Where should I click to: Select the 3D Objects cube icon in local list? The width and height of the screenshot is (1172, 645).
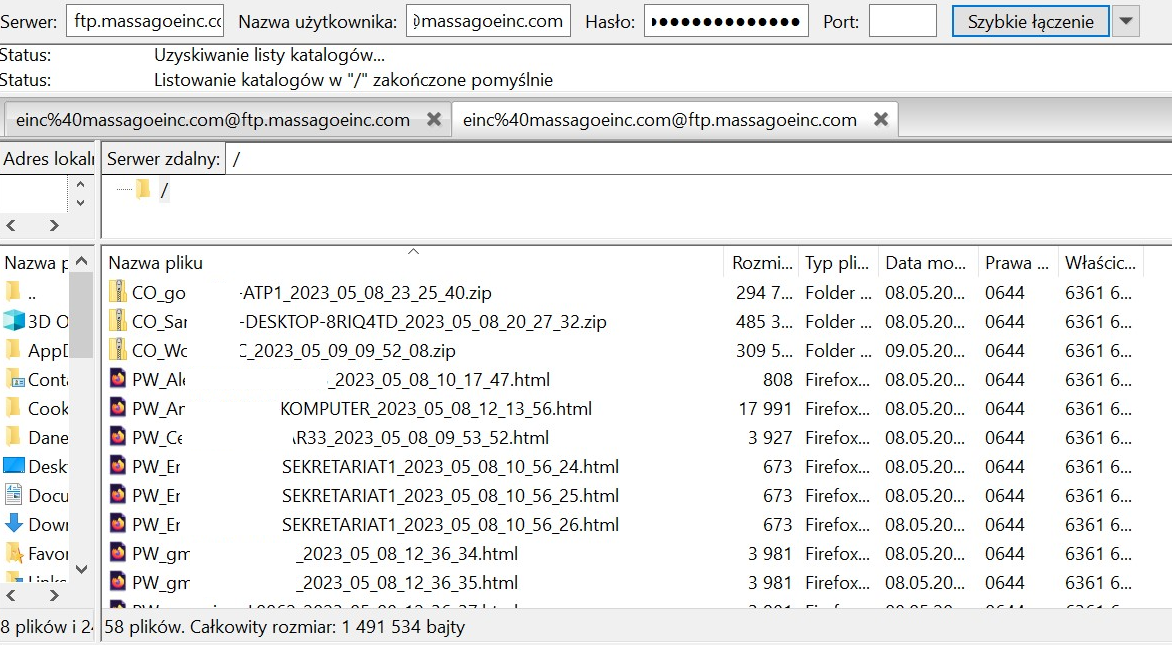coord(13,321)
